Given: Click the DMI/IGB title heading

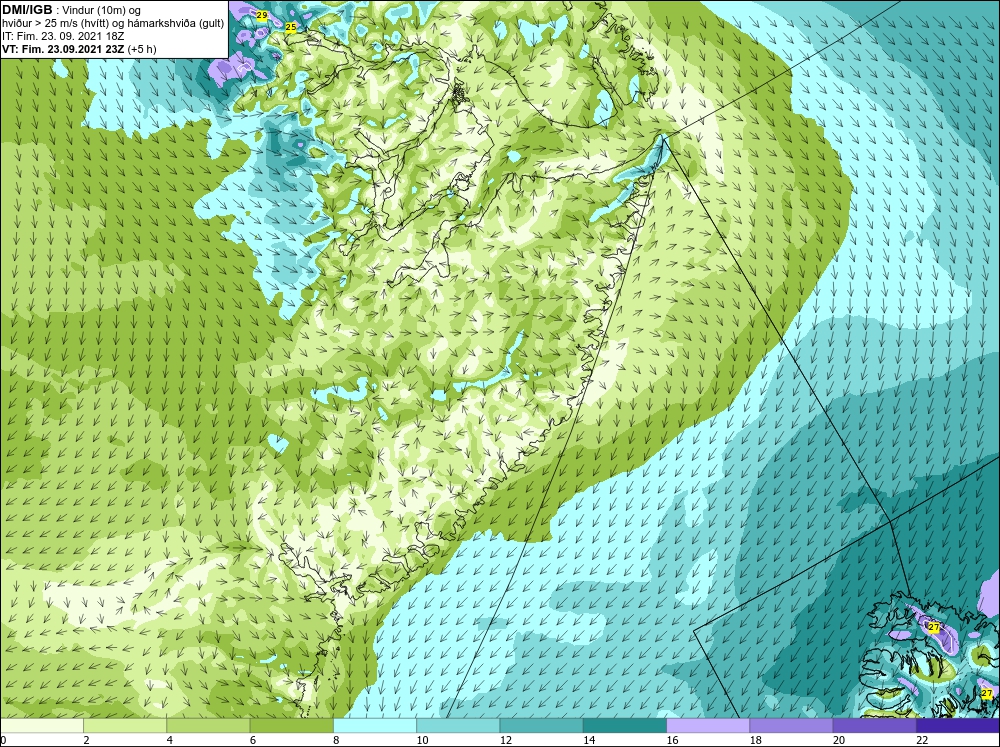Looking at the screenshot, I should (27, 10).
